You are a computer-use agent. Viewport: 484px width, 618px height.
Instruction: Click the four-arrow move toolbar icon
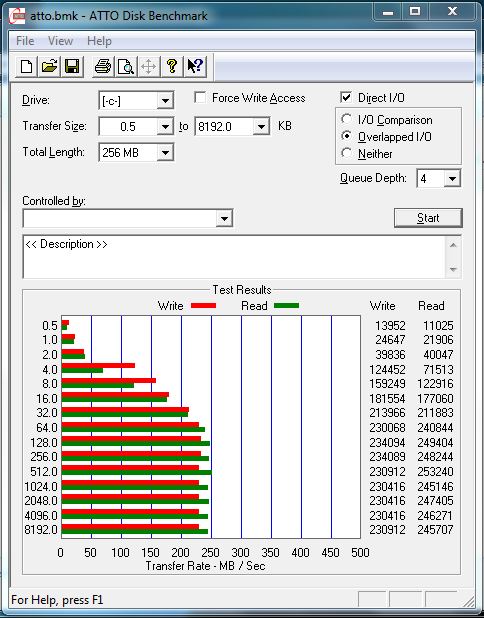point(149,66)
